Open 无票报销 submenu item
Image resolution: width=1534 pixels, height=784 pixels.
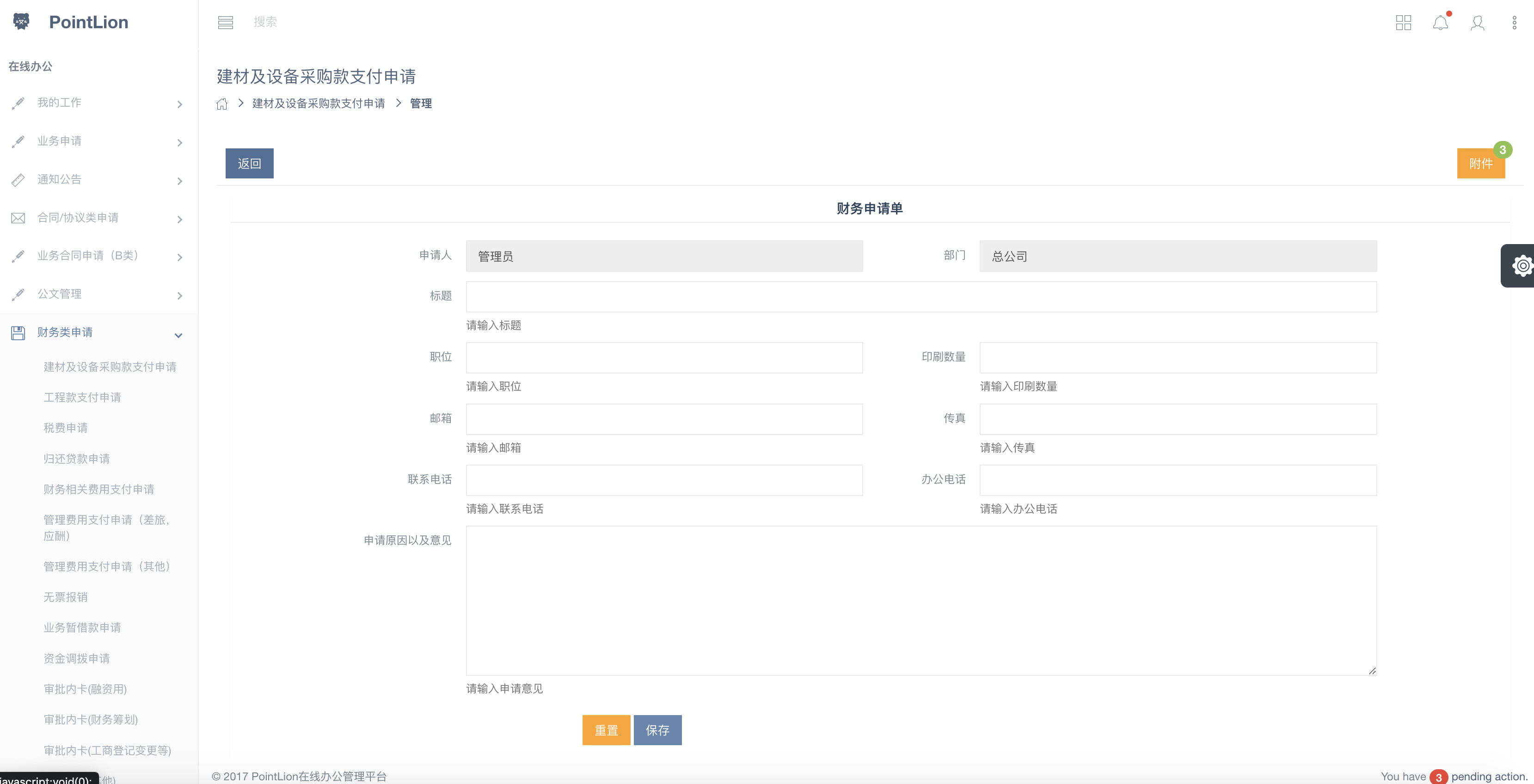[66, 597]
